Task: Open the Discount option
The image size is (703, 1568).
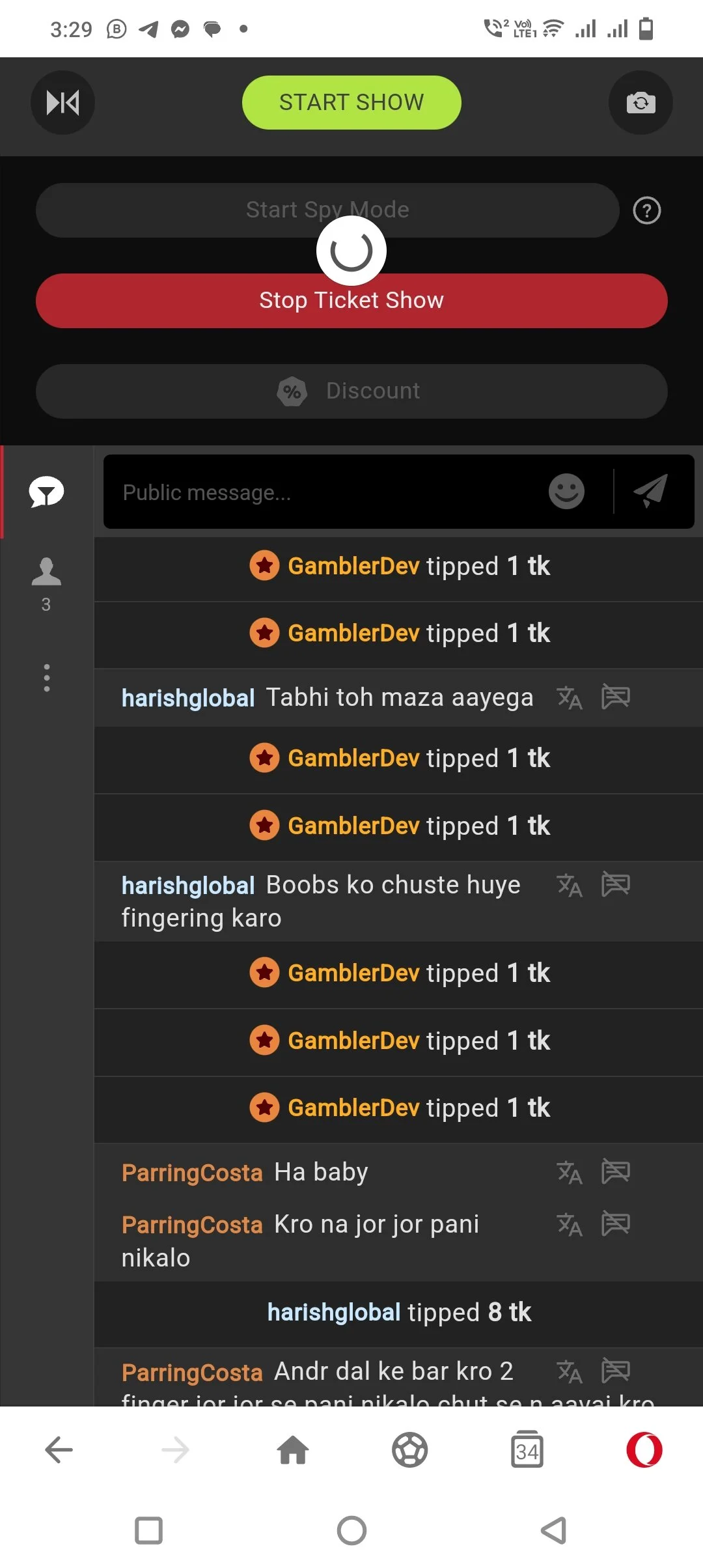Action: [351, 391]
